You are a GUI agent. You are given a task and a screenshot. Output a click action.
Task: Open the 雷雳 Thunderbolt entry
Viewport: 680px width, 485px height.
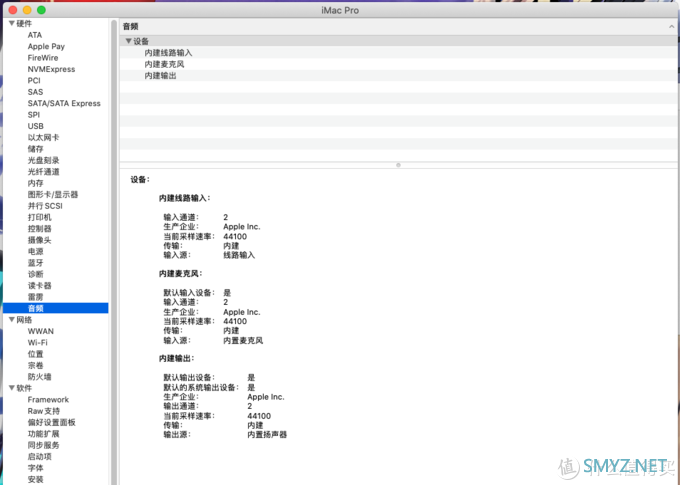pos(36,297)
